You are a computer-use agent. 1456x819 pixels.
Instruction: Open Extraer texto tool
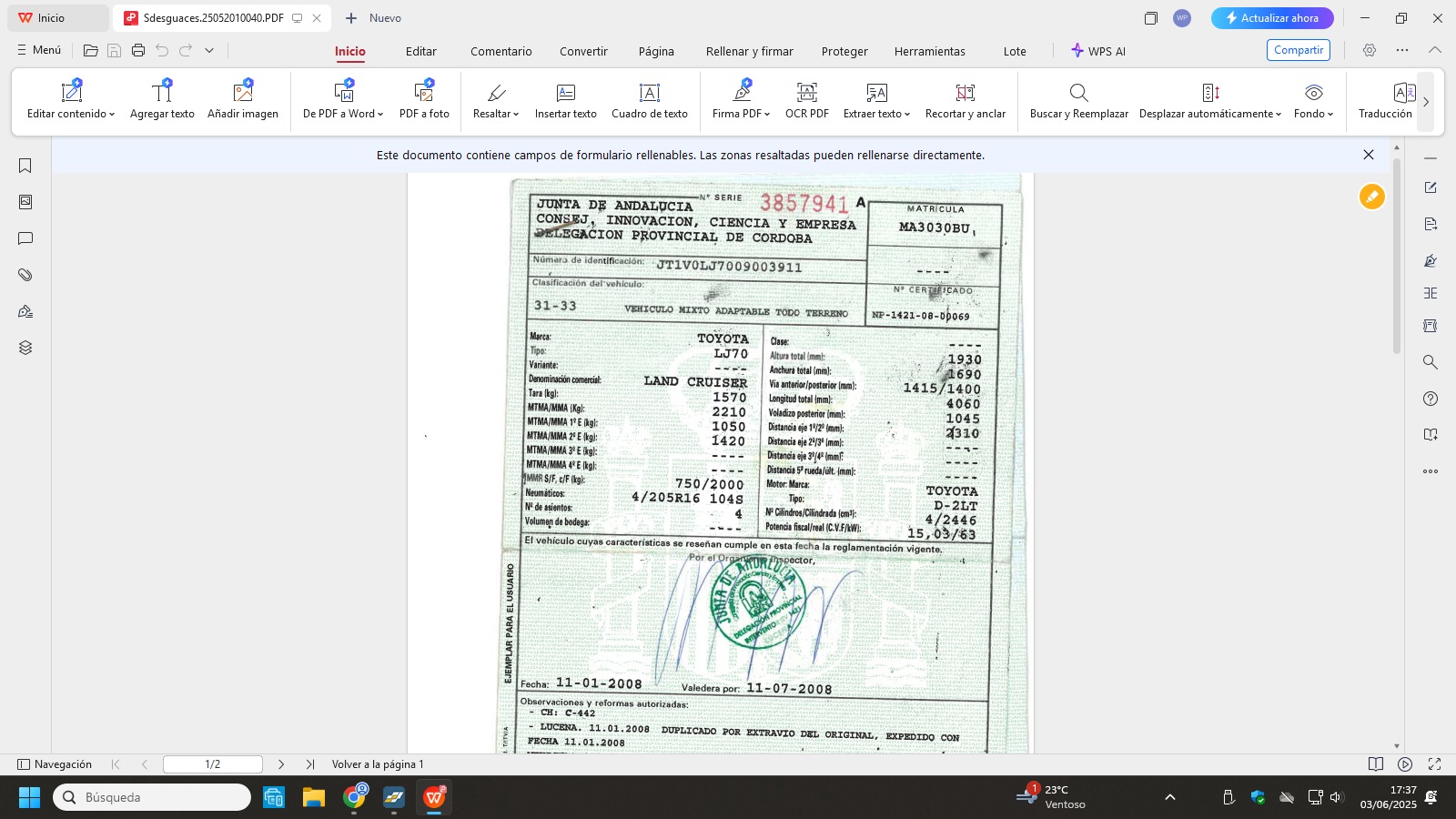[x=876, y=99]
